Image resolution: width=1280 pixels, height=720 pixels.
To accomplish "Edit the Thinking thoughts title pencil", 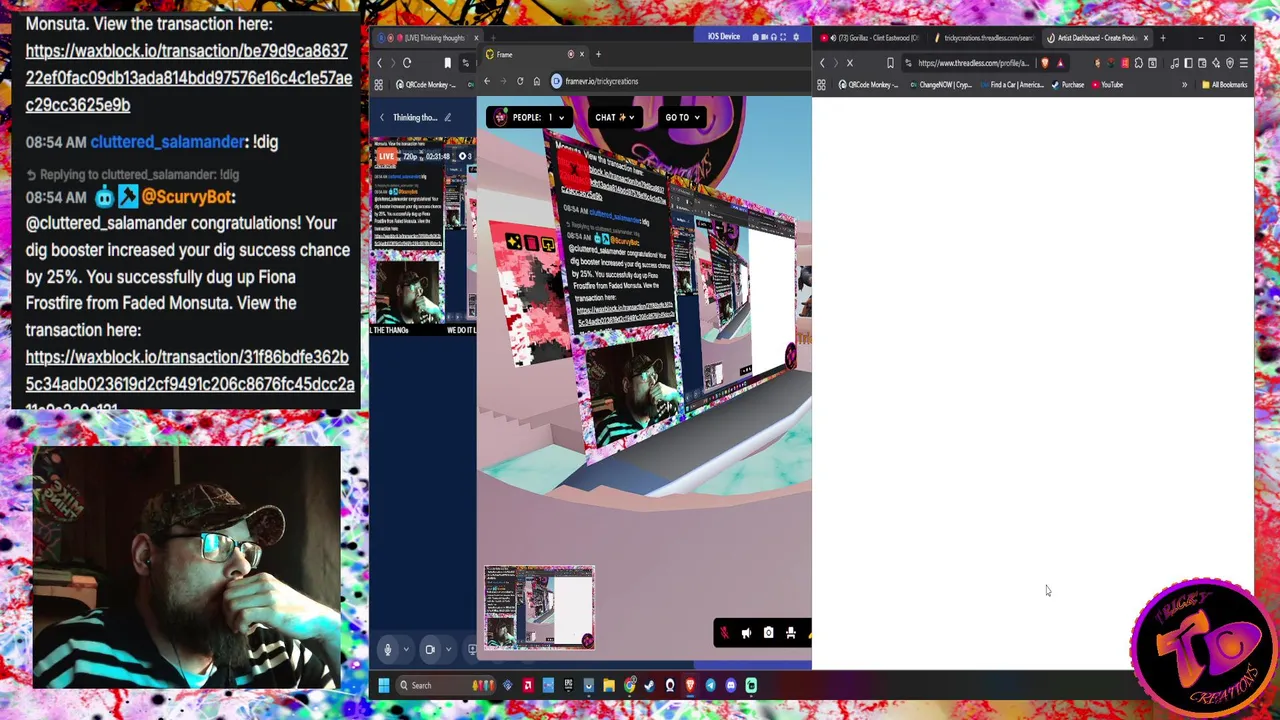I will [447, 117].
